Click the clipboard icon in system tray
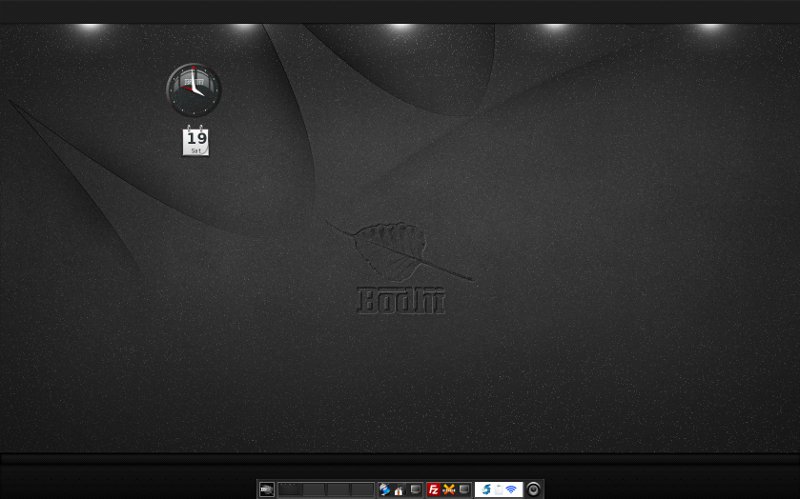 tap(498, 490)
